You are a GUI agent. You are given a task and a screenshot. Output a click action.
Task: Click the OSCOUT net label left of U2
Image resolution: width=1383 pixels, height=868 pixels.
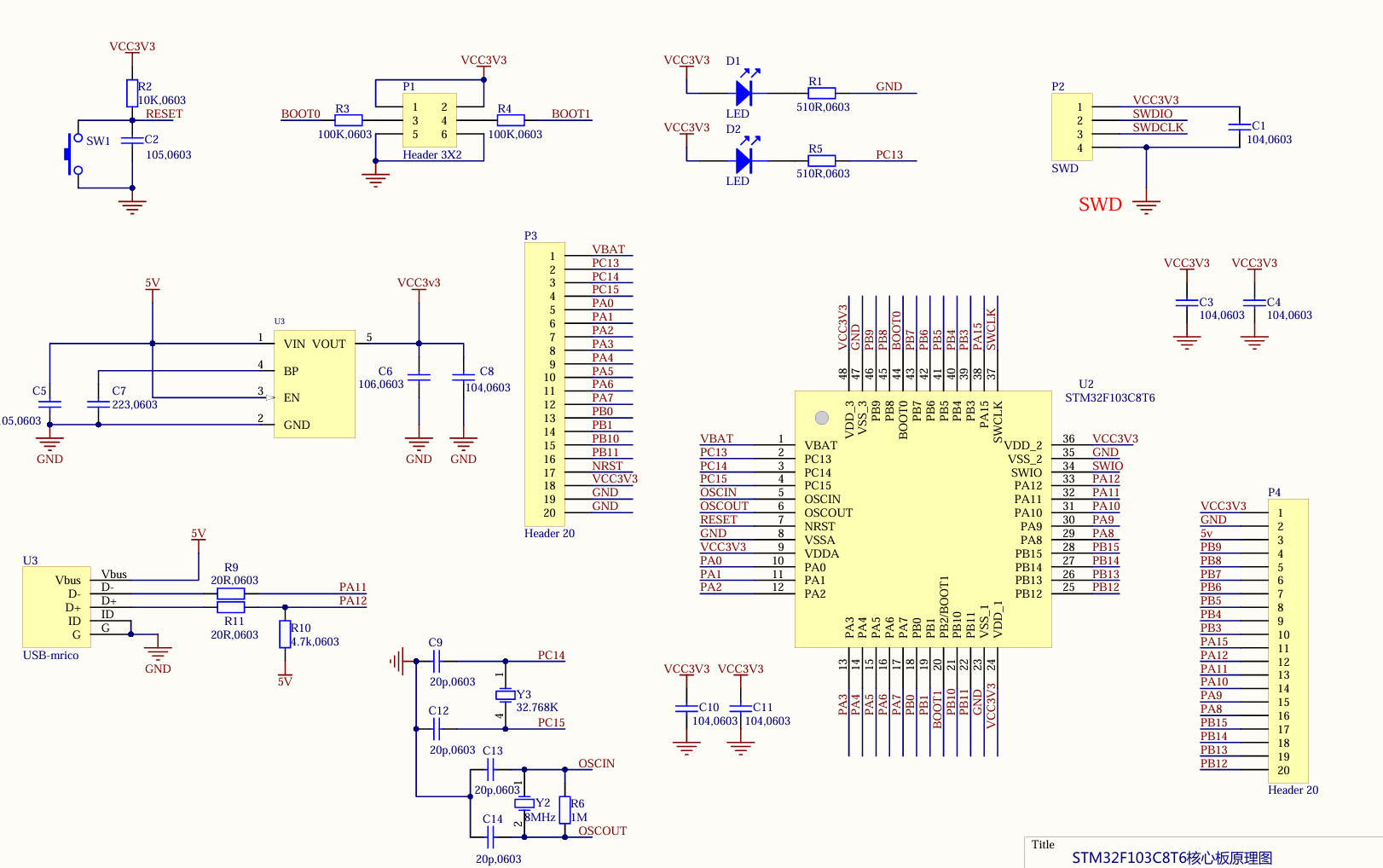[x=725, y=506]
